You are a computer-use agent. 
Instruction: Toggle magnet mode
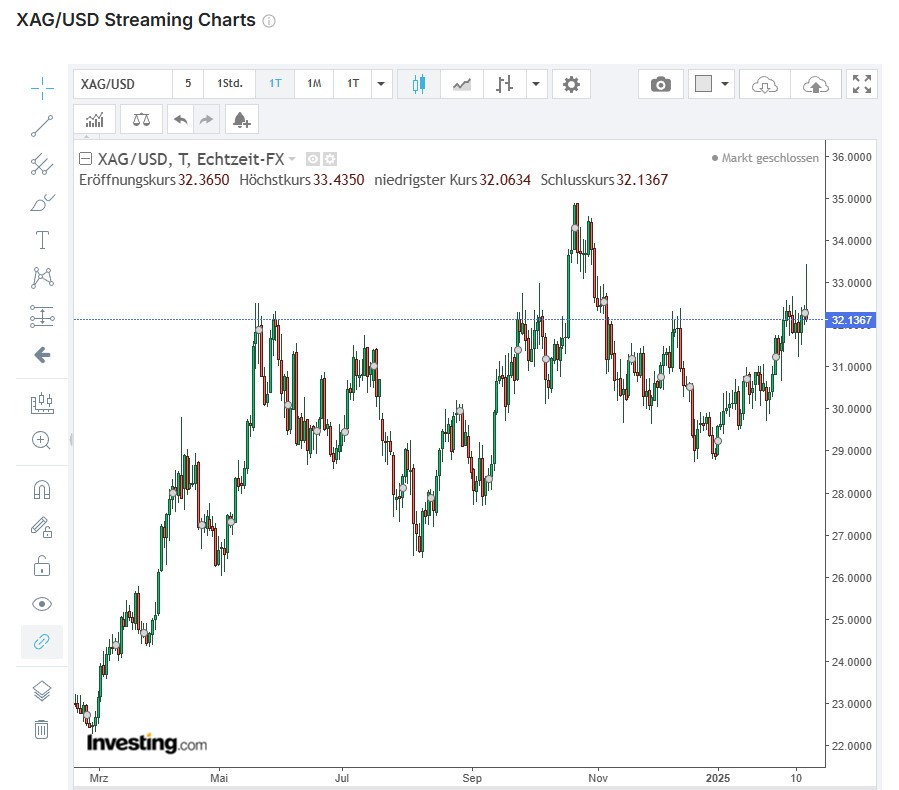coord(42,490)
